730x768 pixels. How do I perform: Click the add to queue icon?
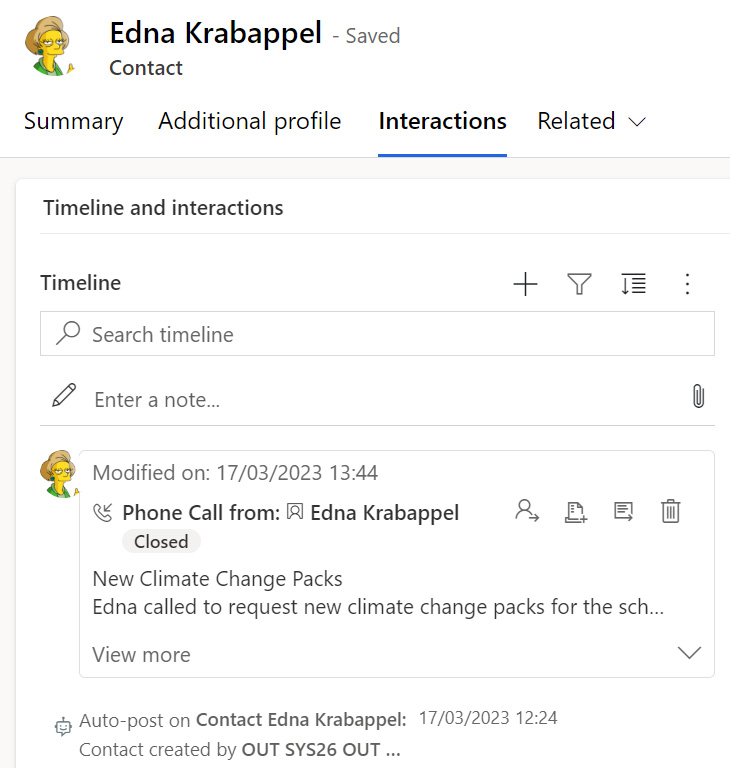tap(575, 512)
